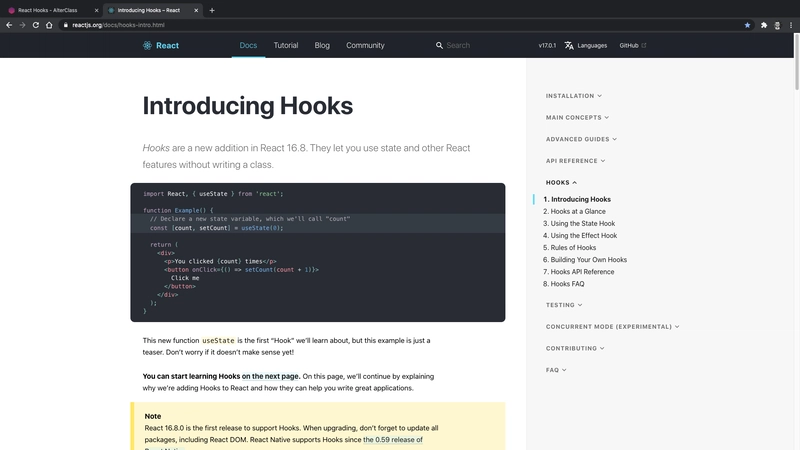Expand the Contributing sidebar section

pyautogui.click(x=575, y=348)
